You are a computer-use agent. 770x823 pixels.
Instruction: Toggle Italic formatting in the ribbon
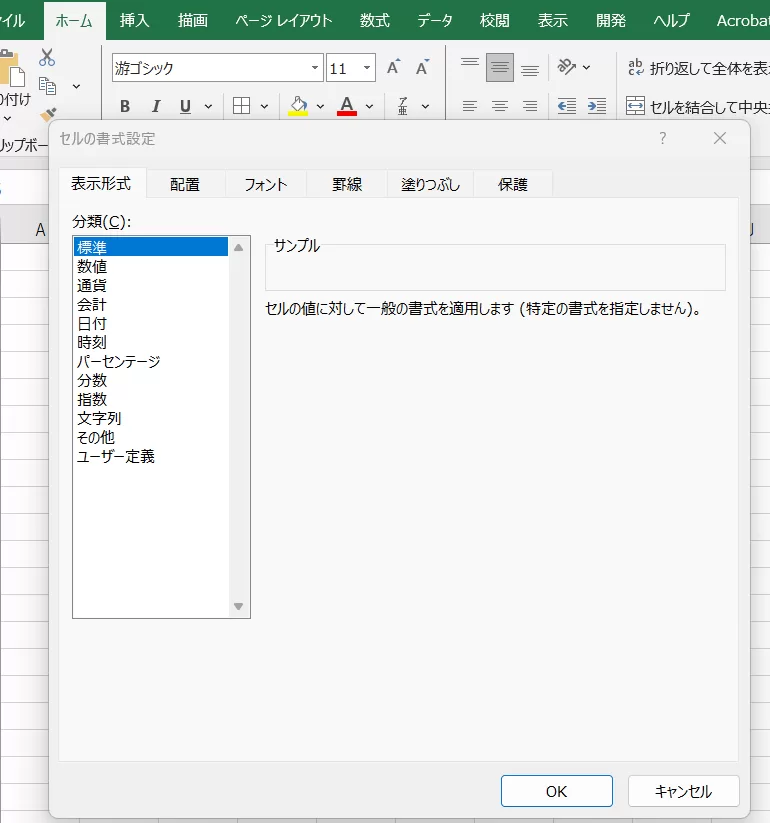(x=155, y=106)
